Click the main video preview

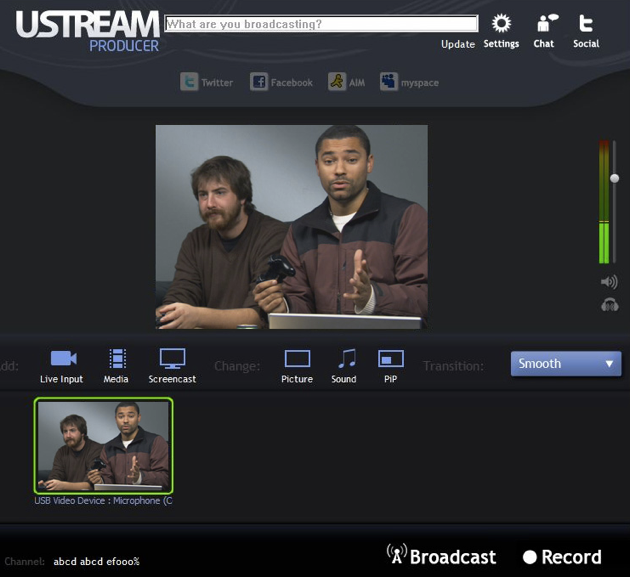292,227
